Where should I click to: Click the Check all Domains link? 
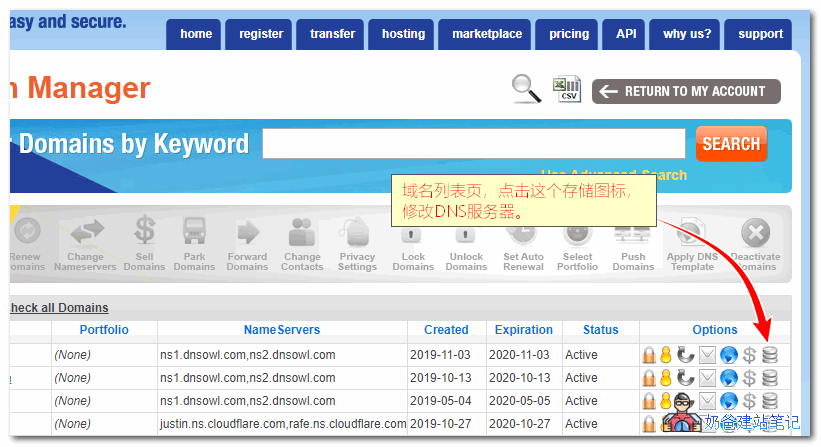(x=58, y=308)
